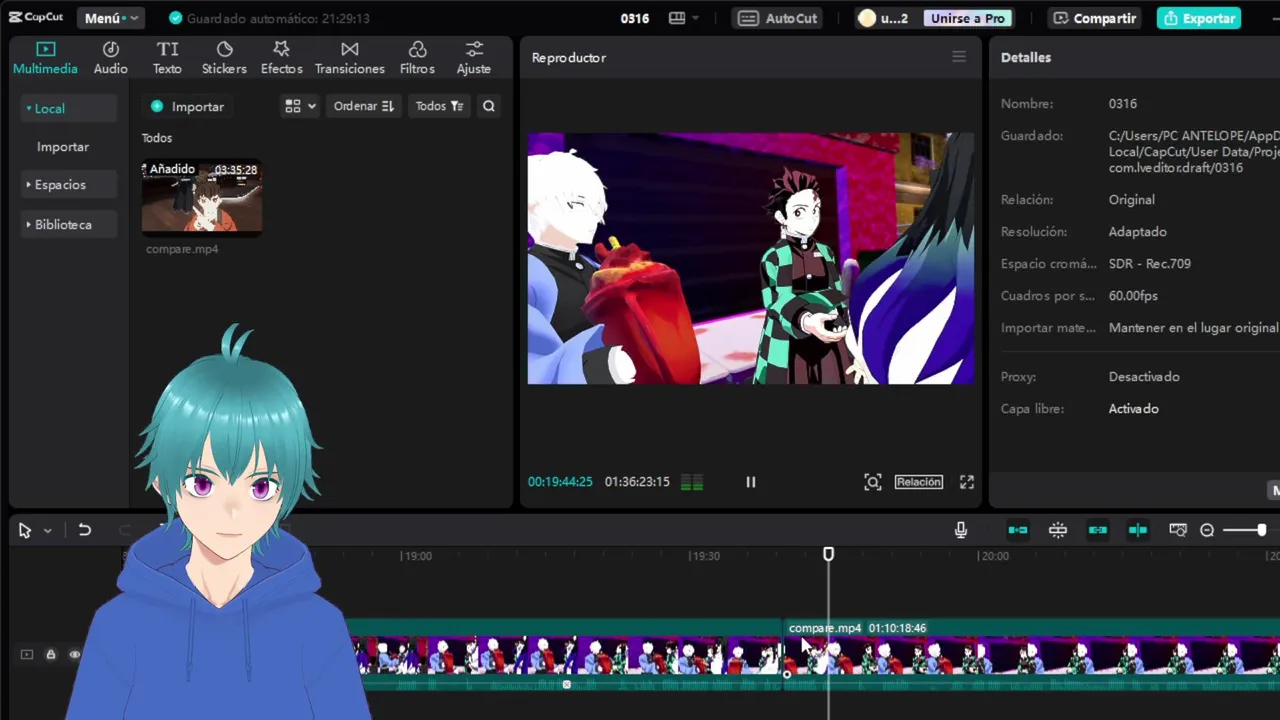
Task: Open the Stickers tab
Action: click(x=224, y=58)
